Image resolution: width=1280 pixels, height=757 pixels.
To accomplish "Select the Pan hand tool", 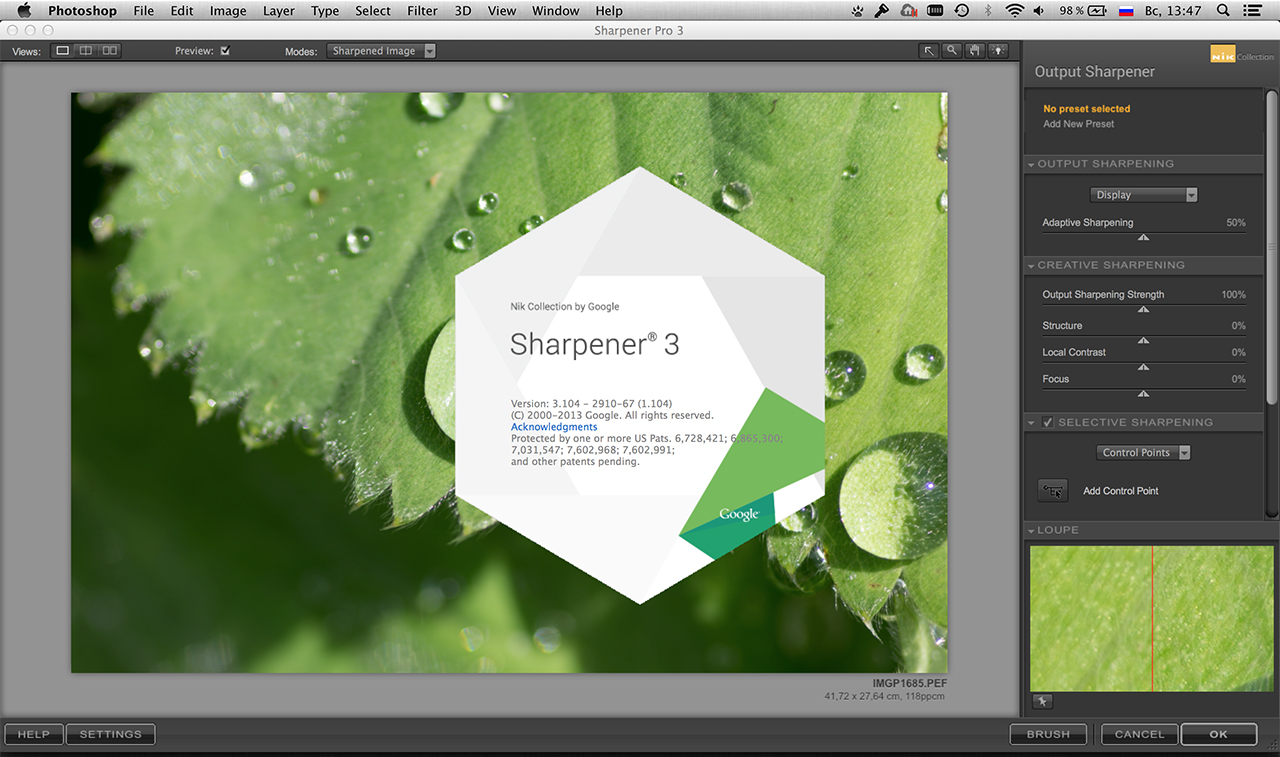I will pos(975,51).
